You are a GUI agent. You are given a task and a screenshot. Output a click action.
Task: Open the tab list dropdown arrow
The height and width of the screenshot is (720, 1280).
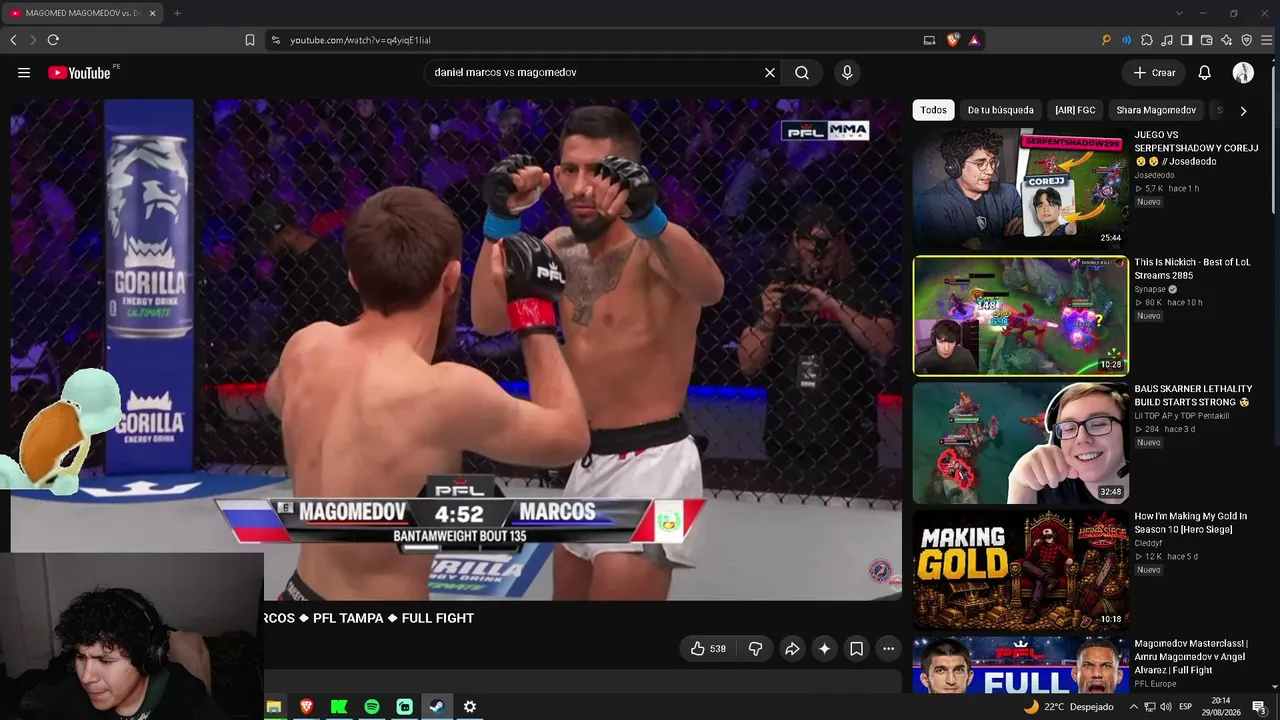tap(1179, 13)
